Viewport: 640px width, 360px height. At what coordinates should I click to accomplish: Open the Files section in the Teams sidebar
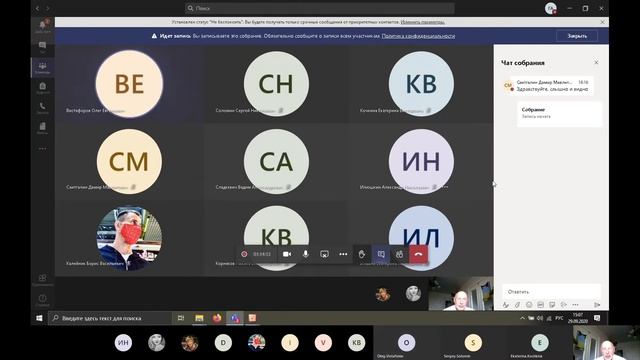pyautogui.click(x=42, y=128)
